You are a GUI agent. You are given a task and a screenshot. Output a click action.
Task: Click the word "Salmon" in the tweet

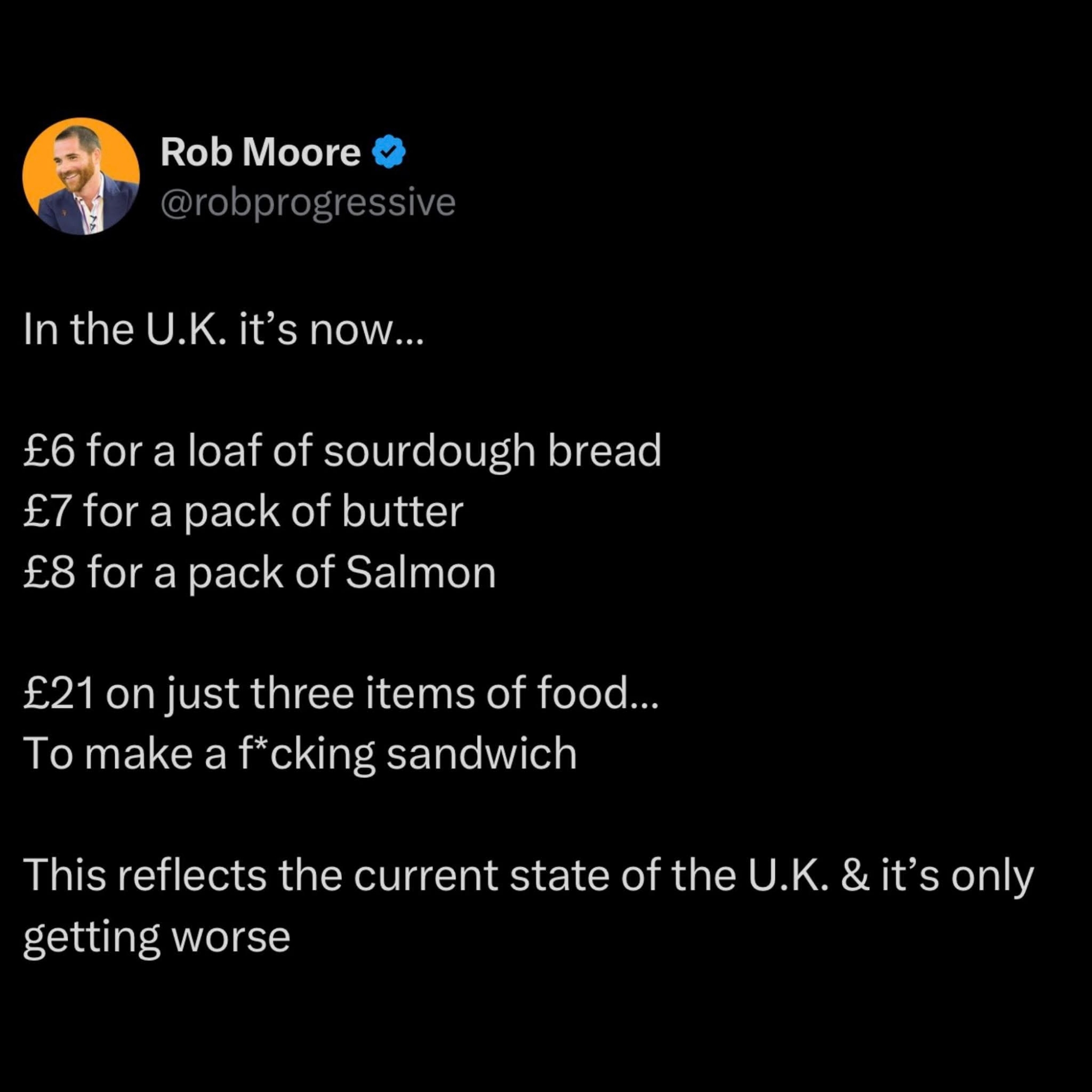[420, 573]
